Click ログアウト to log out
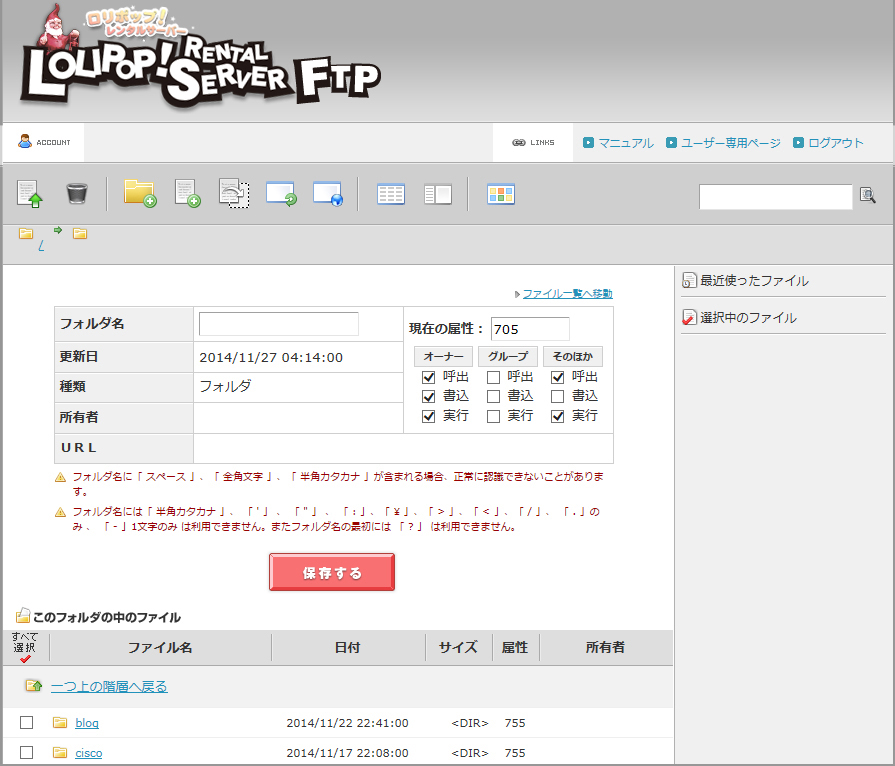Viewport: 895px width, 766px height. [x=835, y=143]
